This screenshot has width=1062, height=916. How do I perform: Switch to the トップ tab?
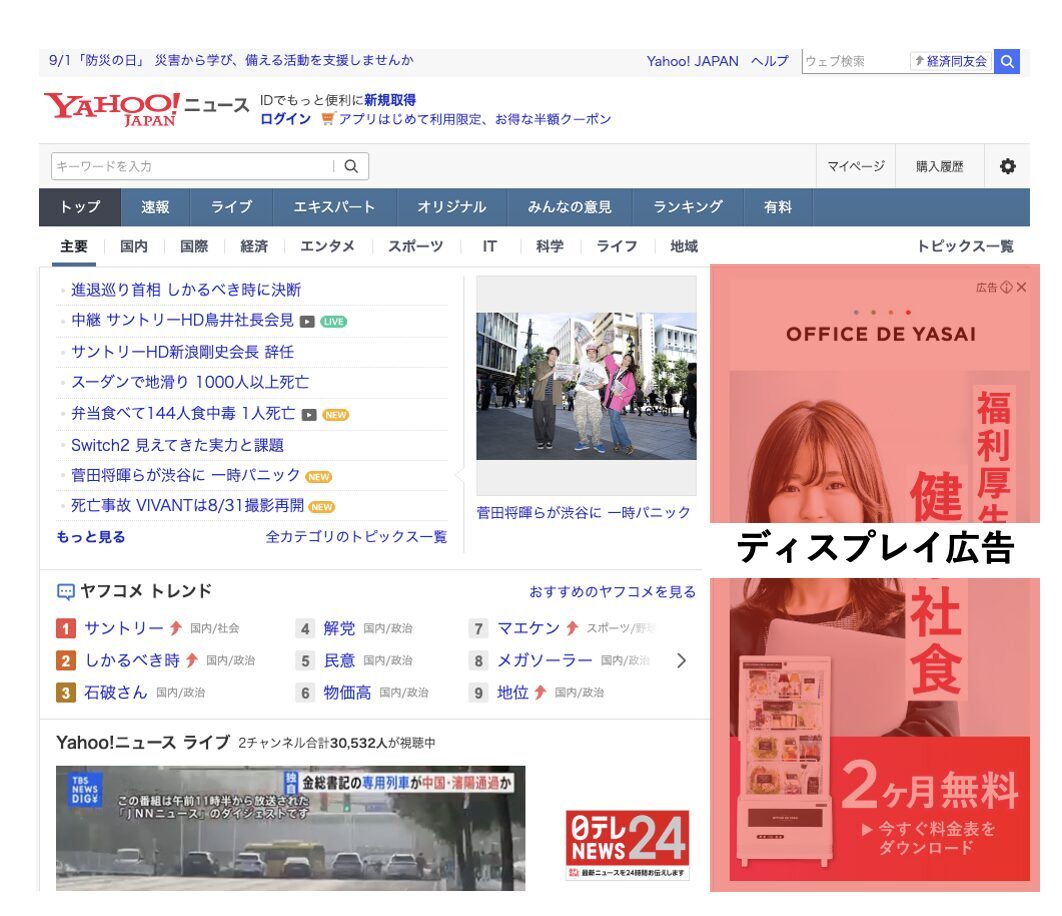point(80,207)
